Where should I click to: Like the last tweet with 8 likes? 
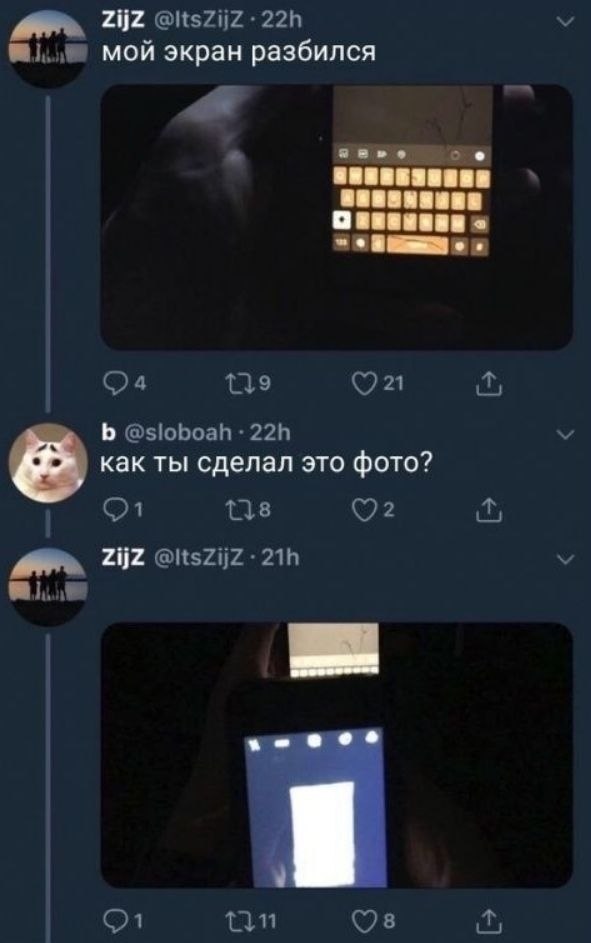(373, 920)
